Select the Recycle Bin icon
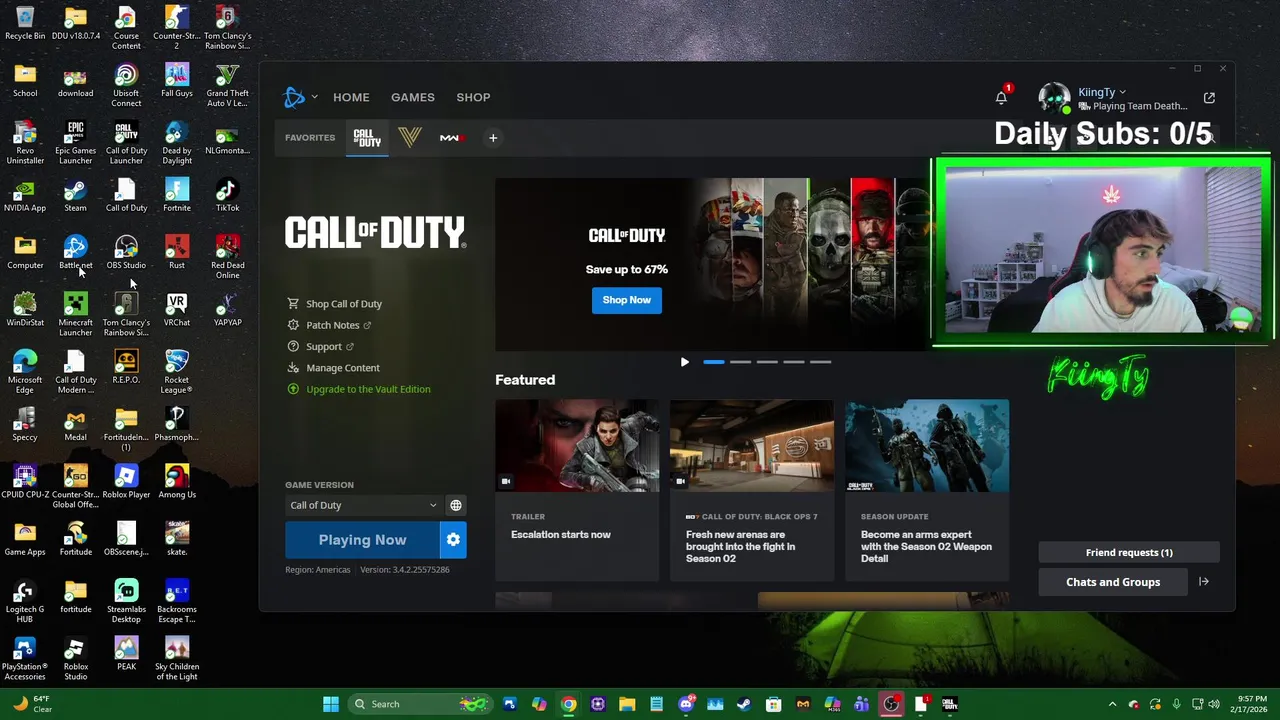1280x720 pixels. click(x=25, y=23)
